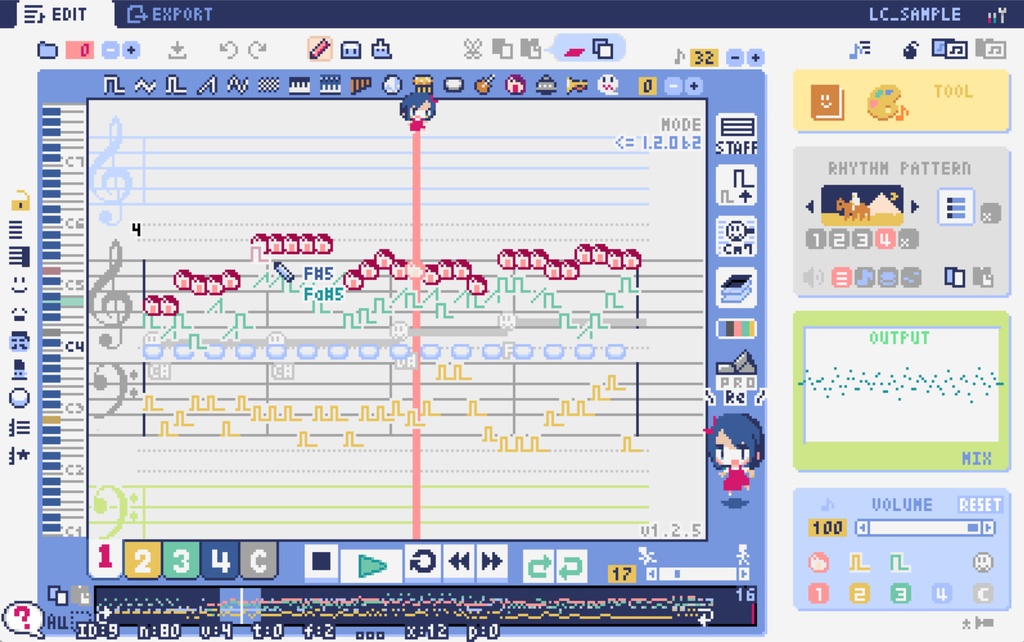Open the rhythm pattern list
The image size is (1024, 642).
(x=957, y=207)
